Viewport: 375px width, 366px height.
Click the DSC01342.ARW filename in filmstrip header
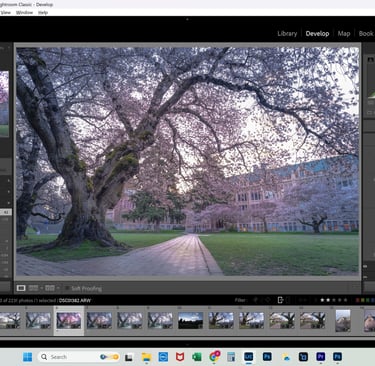(x=75, y=300)
